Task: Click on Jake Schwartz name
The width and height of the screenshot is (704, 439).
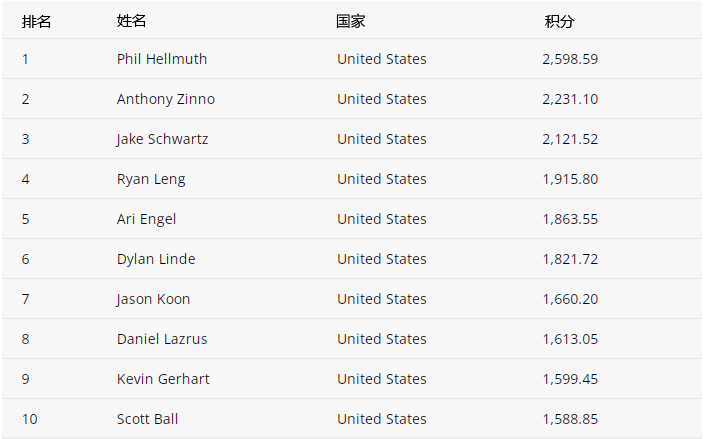Action: point(162,139)
